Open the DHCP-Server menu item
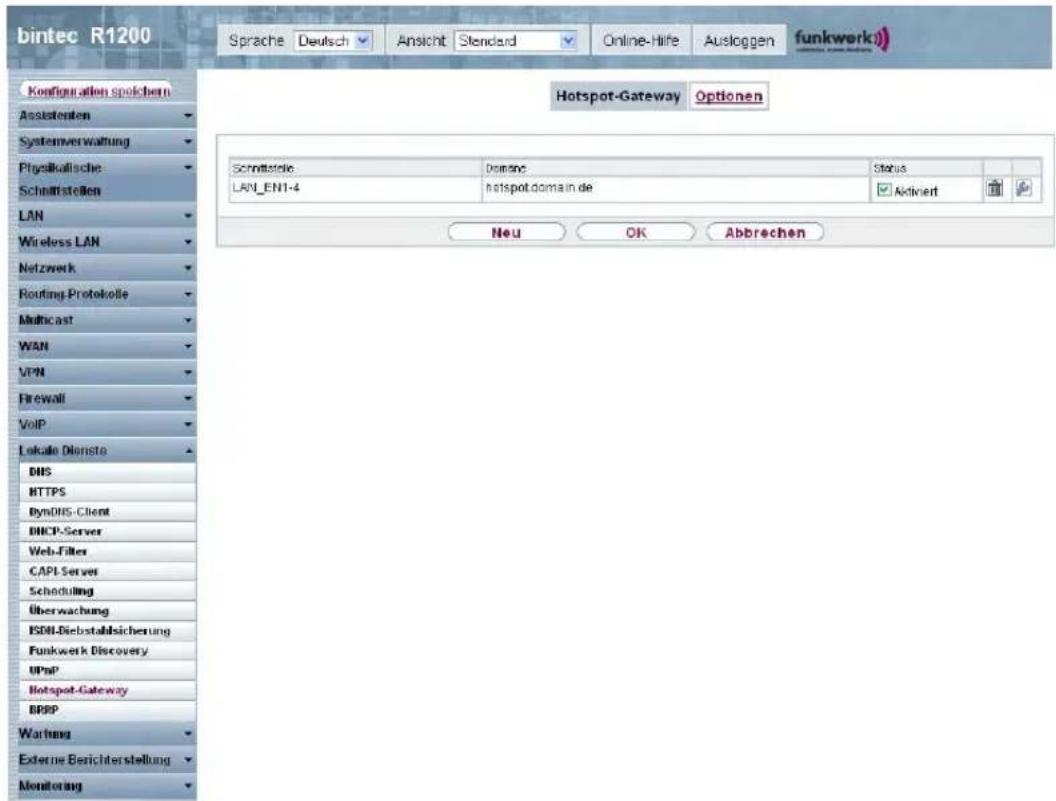Viewport: 1056px width, 801px height. [108, 532]
